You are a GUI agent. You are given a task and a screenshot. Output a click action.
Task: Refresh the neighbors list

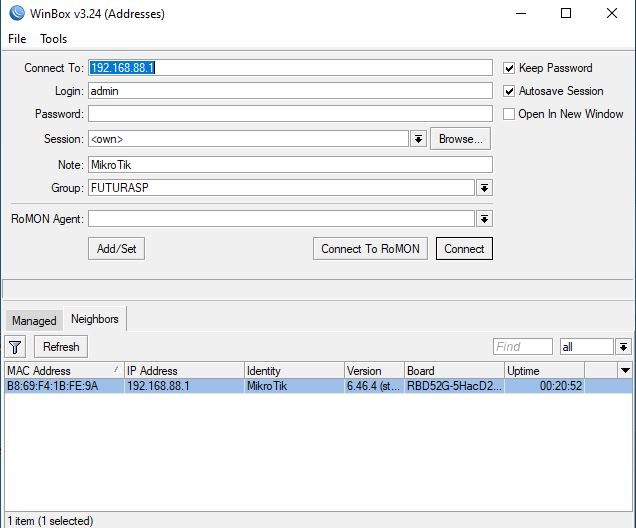(x=61, y=347)
